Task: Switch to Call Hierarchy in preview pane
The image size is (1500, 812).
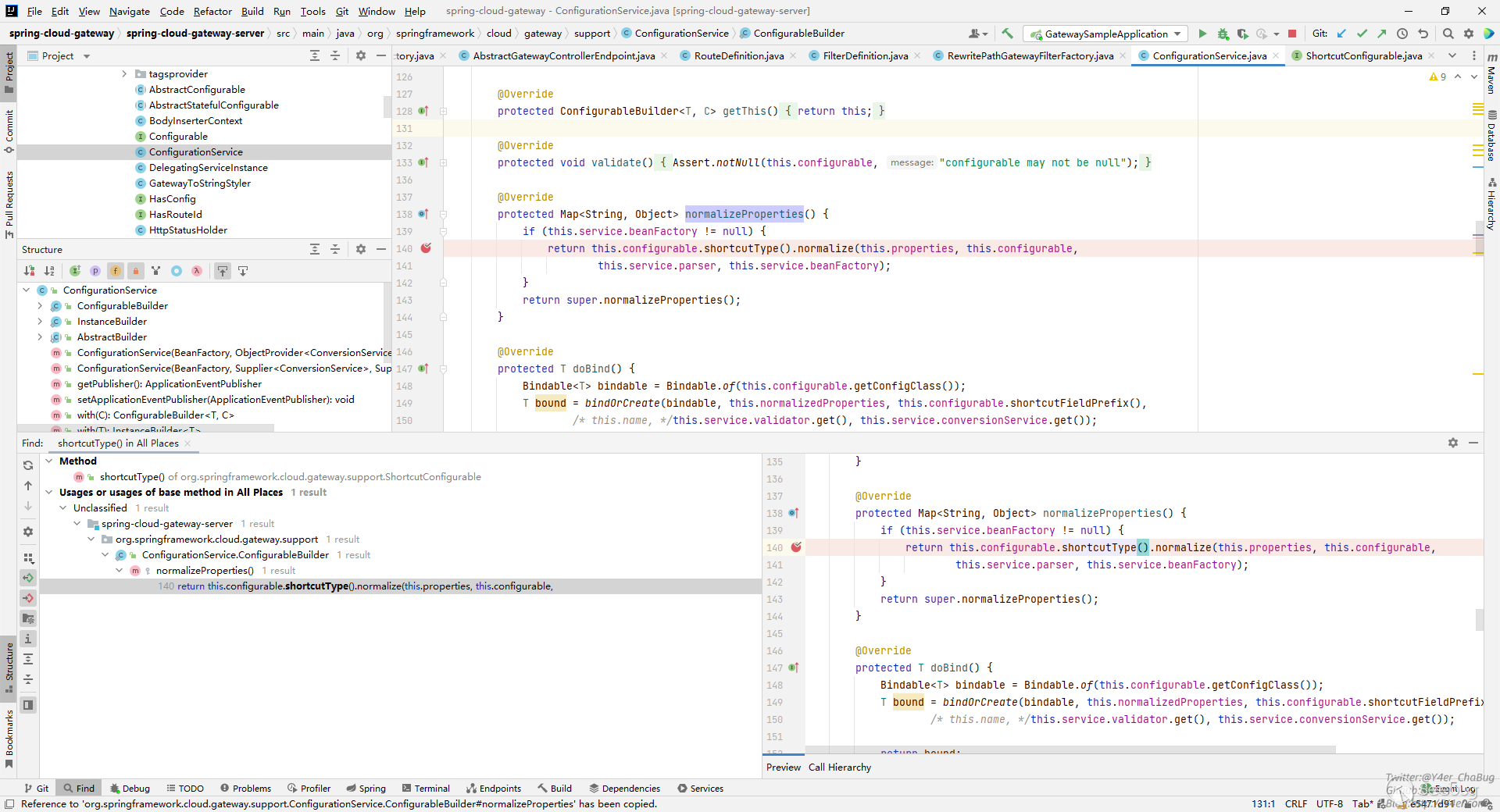Action: (839, 767)
